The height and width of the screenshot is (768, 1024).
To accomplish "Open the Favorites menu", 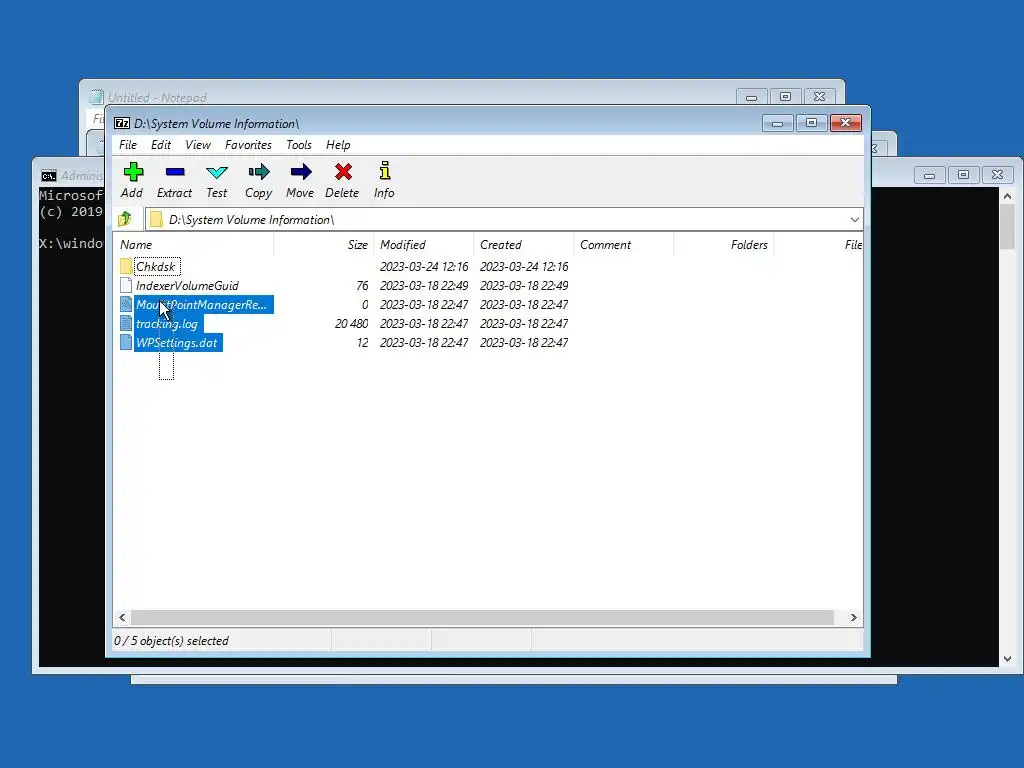I will pos(248,145).
